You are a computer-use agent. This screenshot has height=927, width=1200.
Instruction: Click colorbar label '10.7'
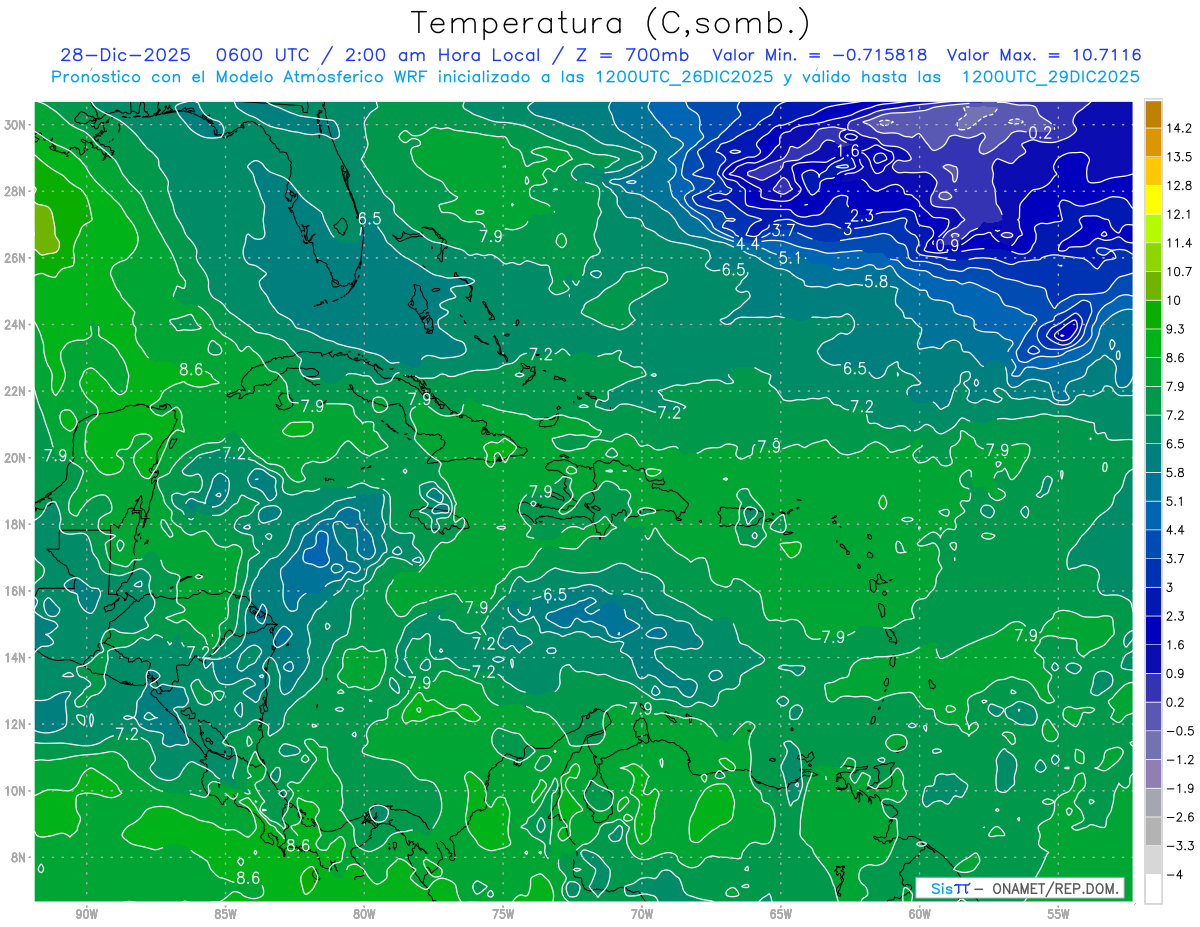click(1179, 272)
